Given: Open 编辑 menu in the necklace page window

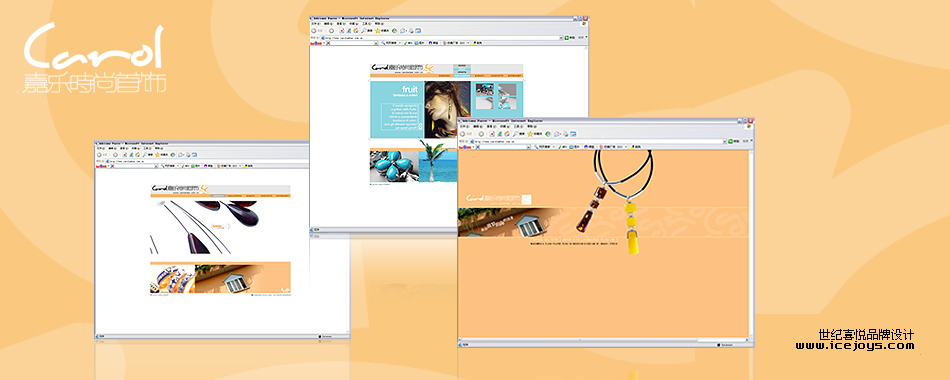Looking at the screenshot, I should click(x=478, y=126).
